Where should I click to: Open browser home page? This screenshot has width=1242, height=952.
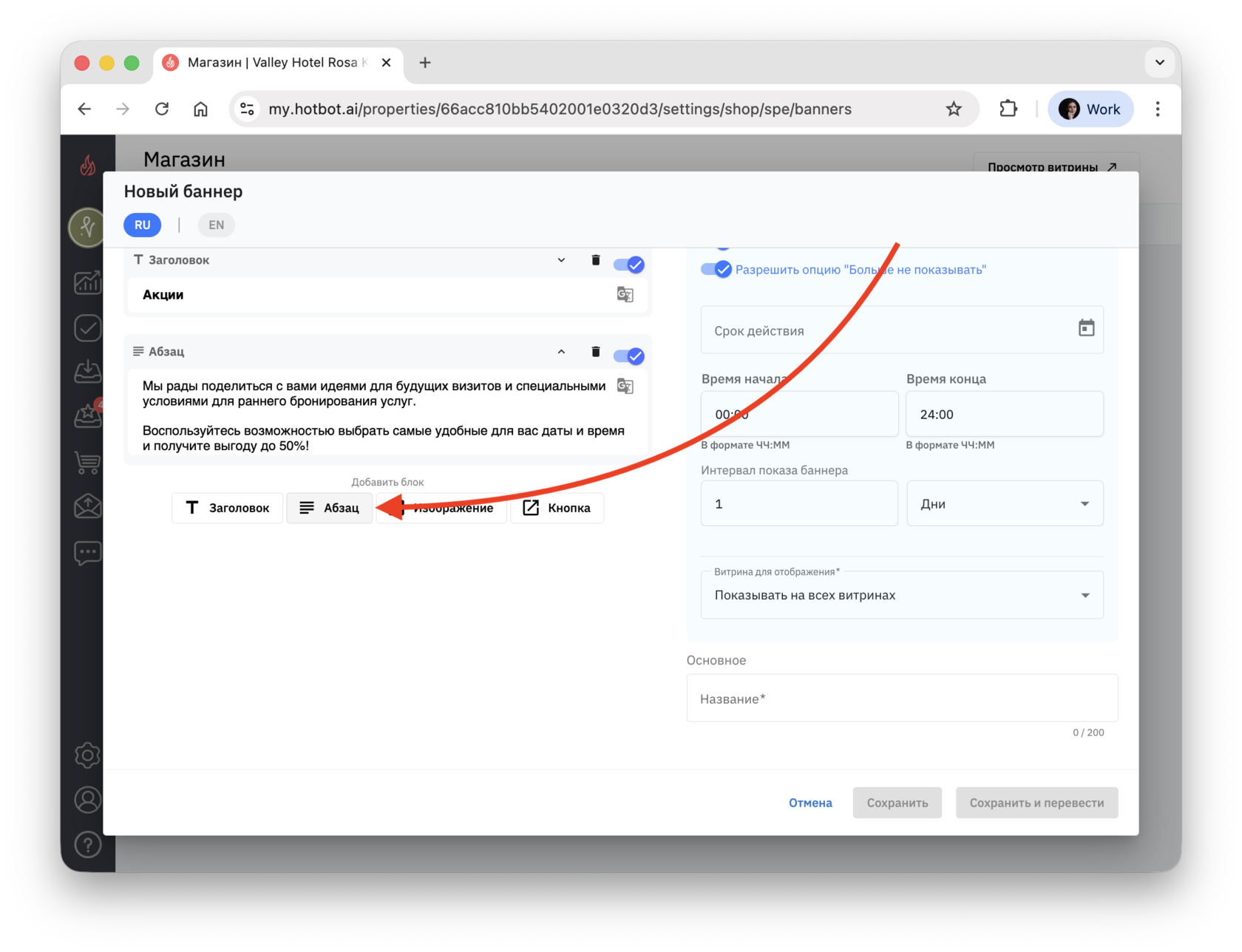point(200,109)
